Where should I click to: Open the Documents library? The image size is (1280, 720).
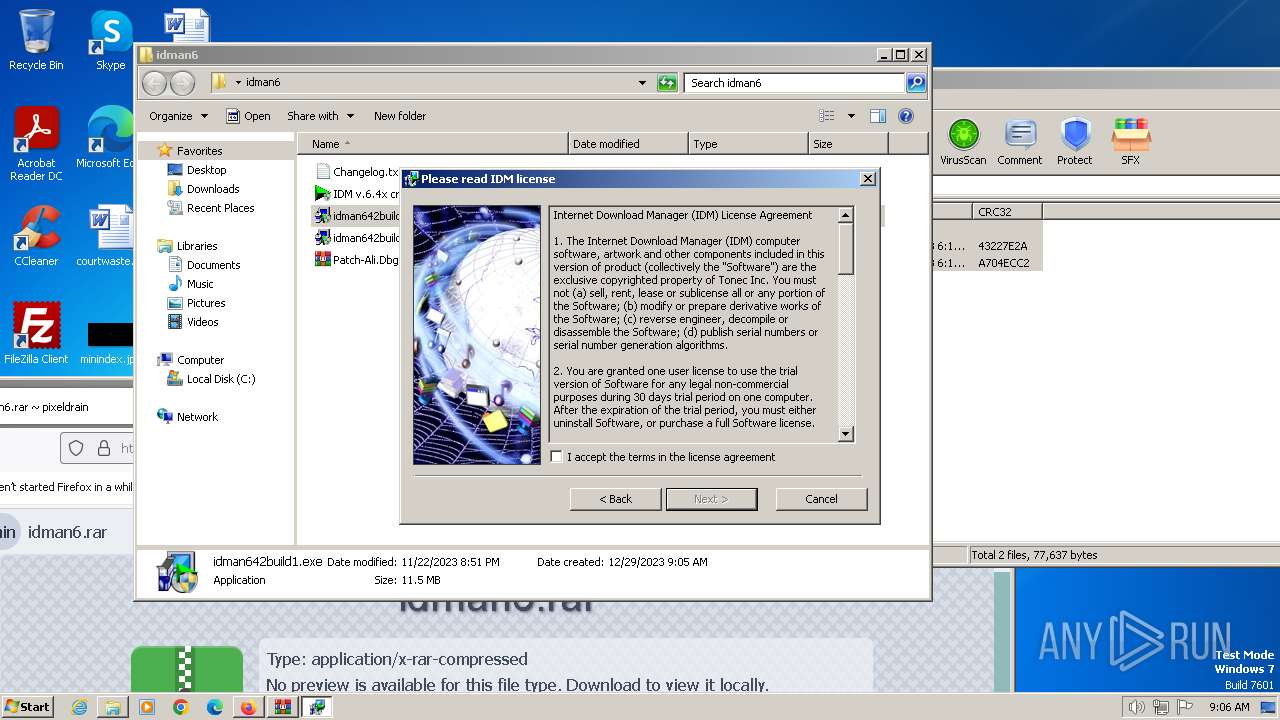pyautogui.click(x=213, y=265)
